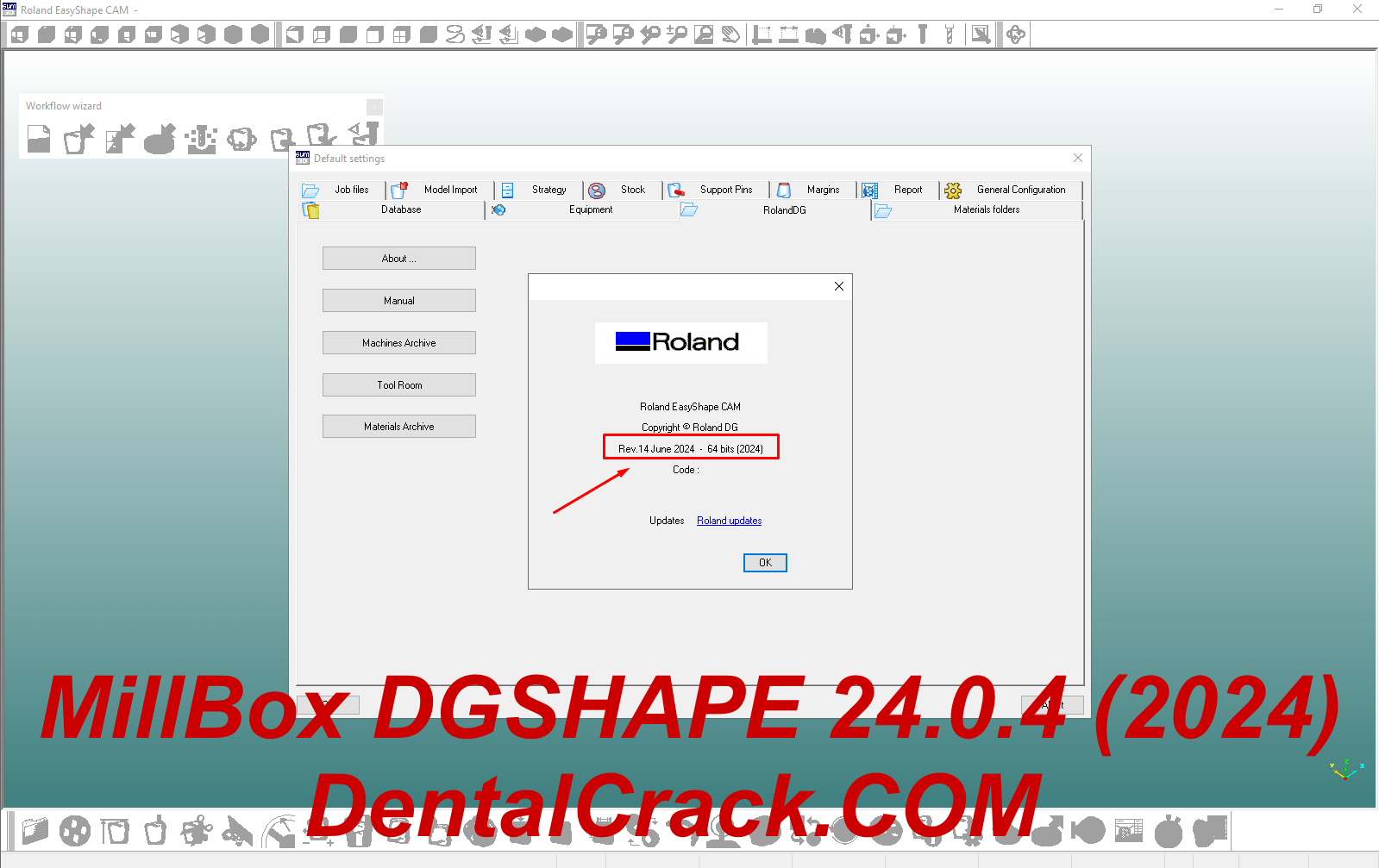1379x868 pixels.
Task: Select the solid hexagon view icon at toolbar end
Action: [x=260, y=34]
